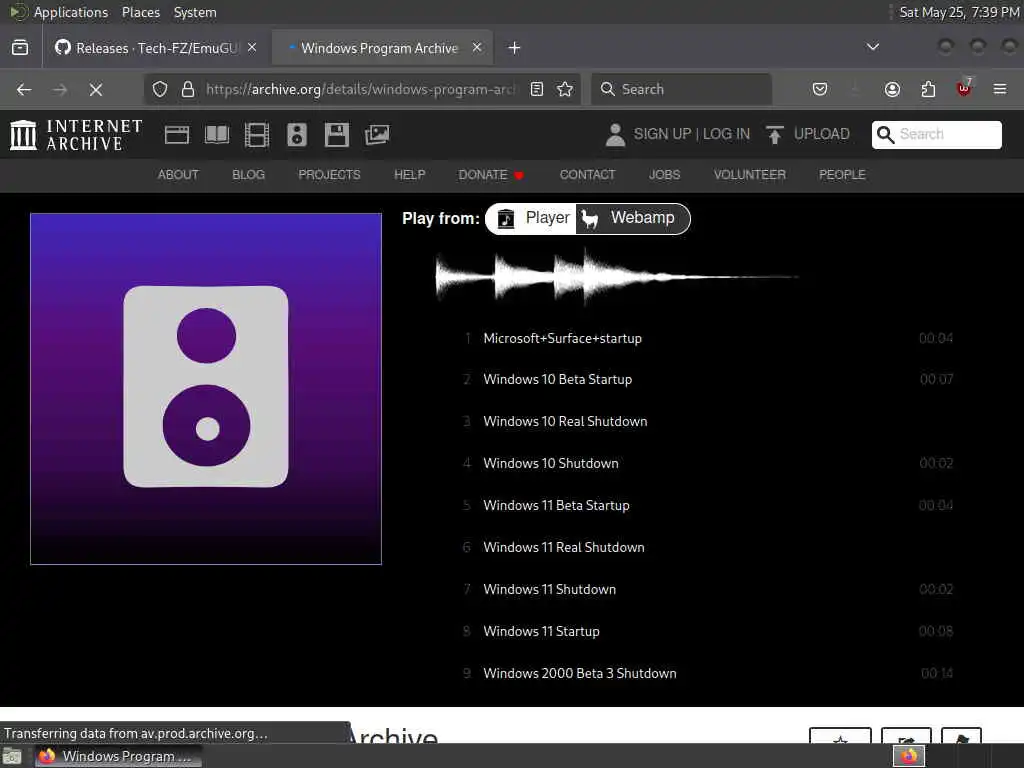The width and height of the screenshot is (1024, 768).
Task: Play track Windows 10 Real Shutdown
Action: point(709,421)
